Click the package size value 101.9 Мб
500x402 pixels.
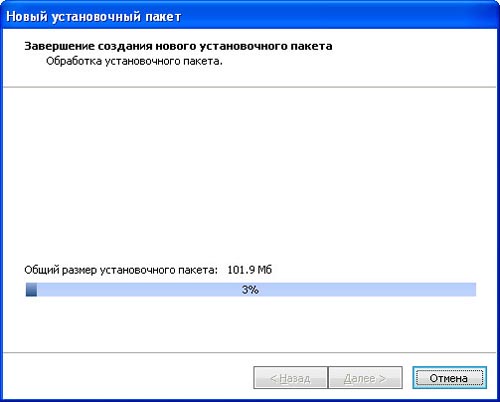(249, 270)
